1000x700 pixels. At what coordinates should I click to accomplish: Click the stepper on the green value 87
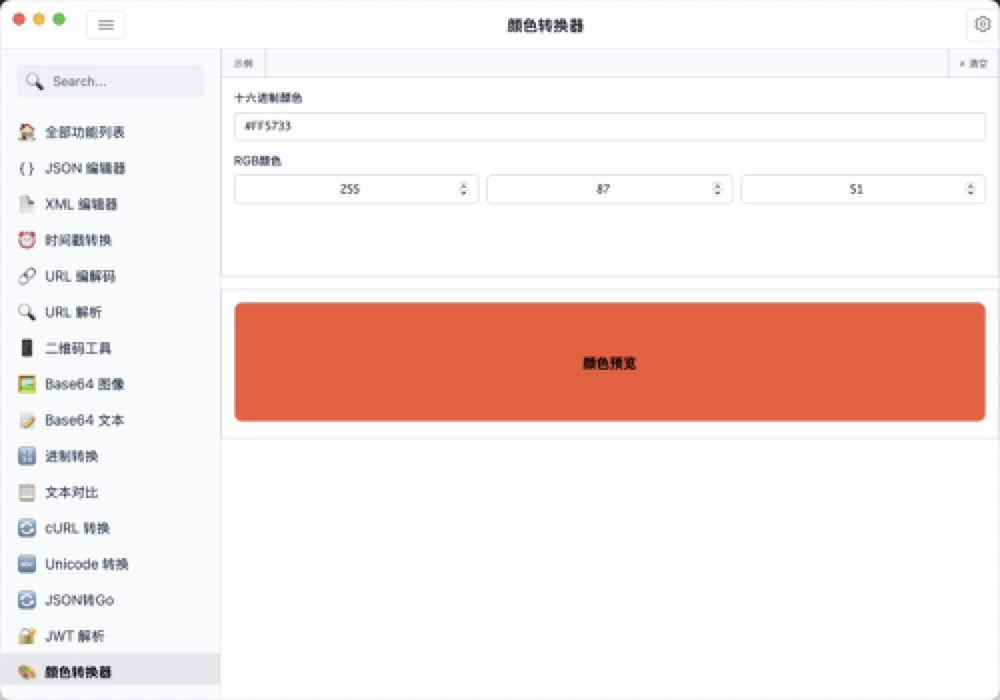coord(717,189)
